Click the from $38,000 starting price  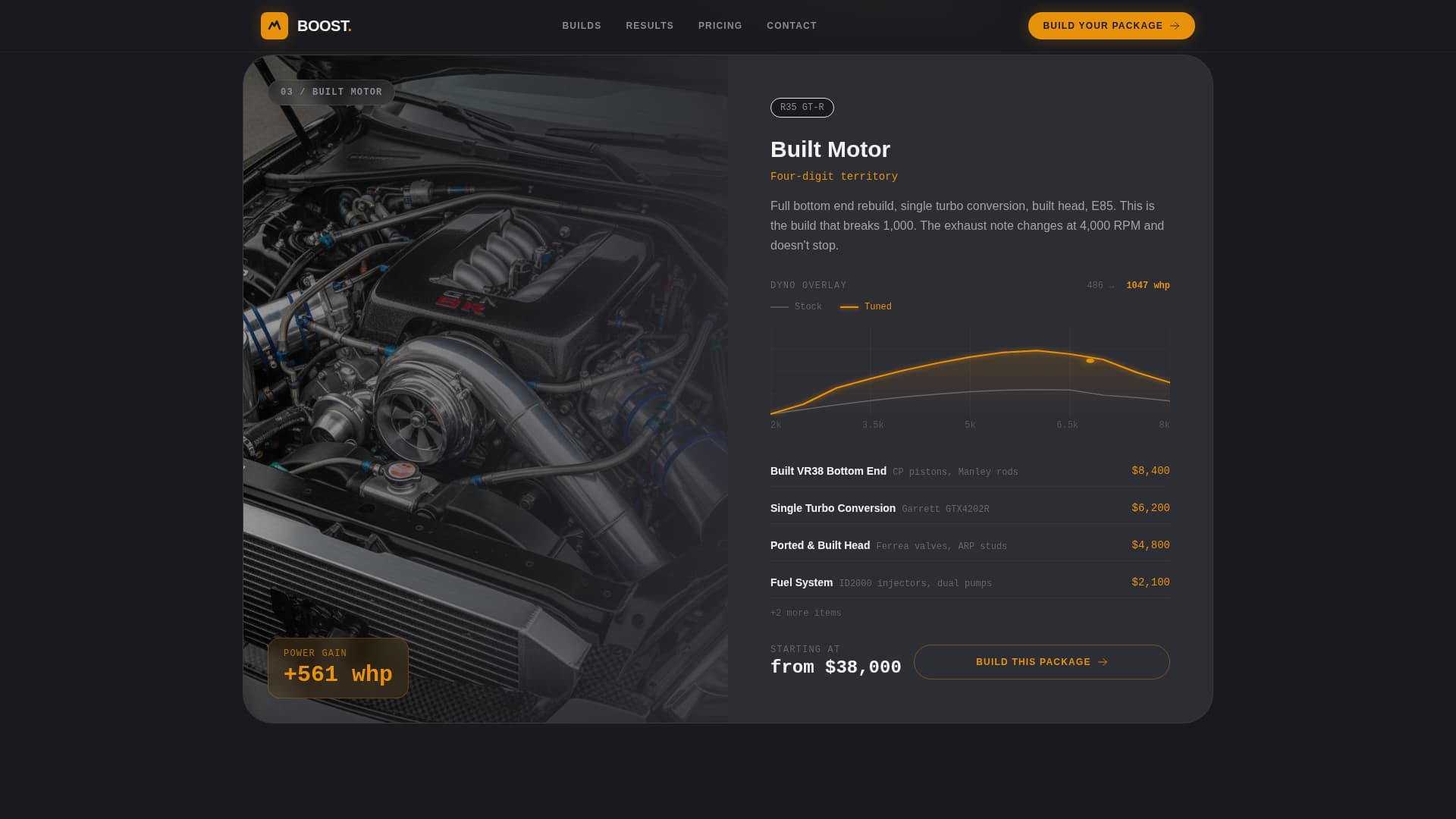836,667
